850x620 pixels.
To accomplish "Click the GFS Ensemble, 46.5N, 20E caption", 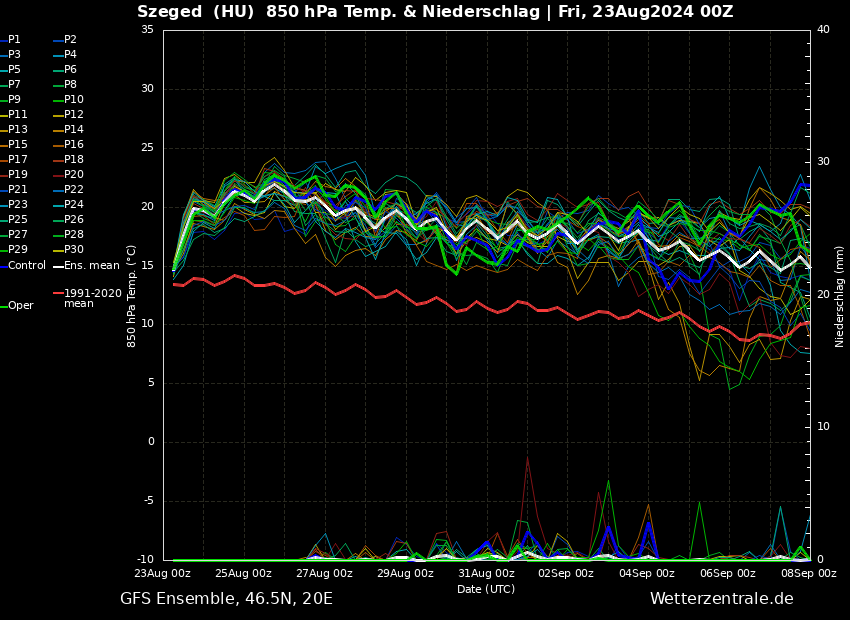I will pyautogui.click(x=227, y=599).
